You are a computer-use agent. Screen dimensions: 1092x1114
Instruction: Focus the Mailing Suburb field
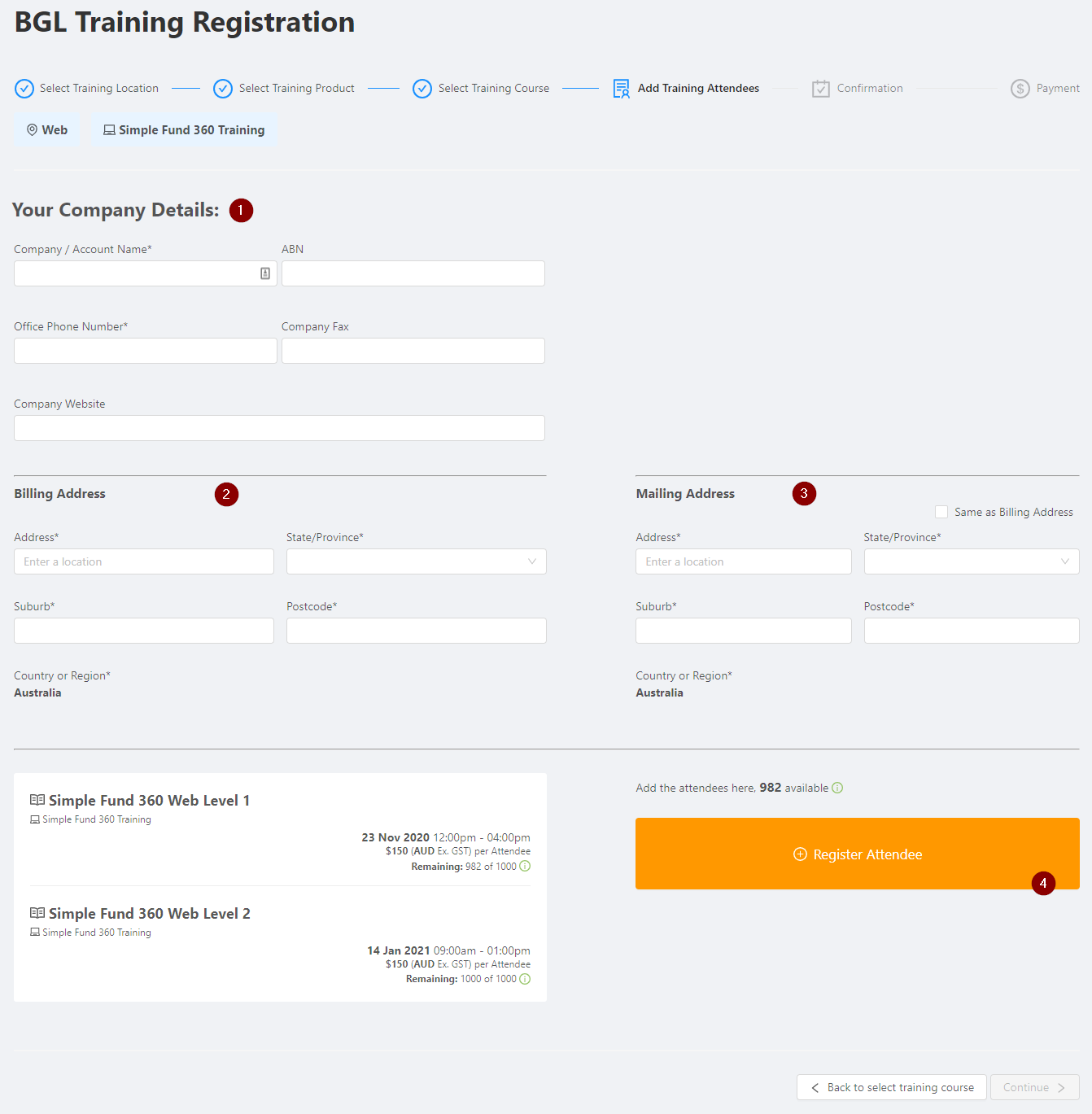(x=744, y=631)
